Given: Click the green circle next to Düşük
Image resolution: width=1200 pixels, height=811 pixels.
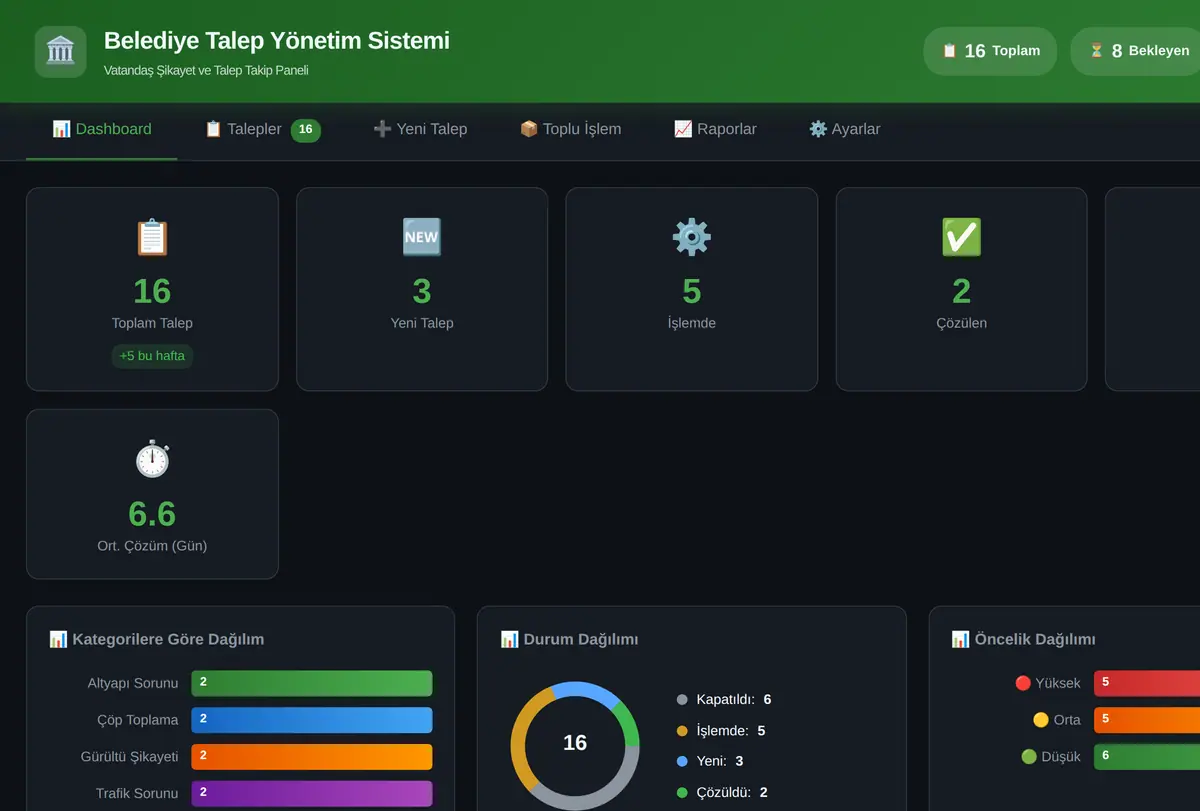Looking at the screenshot, I should pyautogui.click(x=1029, y=757).
